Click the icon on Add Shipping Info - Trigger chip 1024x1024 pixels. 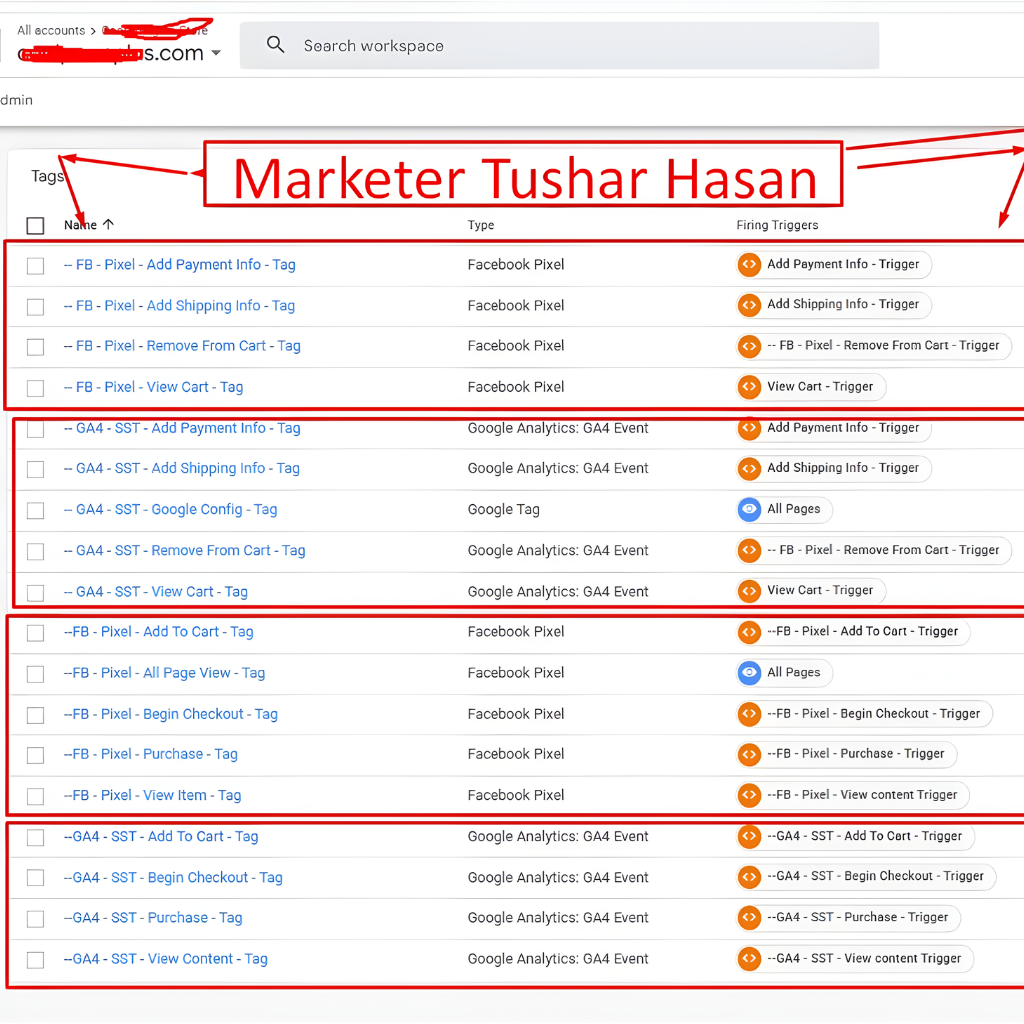pos(749,305)
